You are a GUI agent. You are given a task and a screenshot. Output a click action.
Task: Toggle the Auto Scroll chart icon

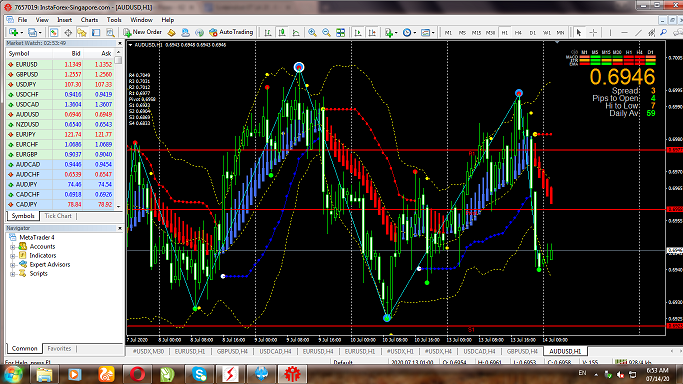click(x=358, y=32)
